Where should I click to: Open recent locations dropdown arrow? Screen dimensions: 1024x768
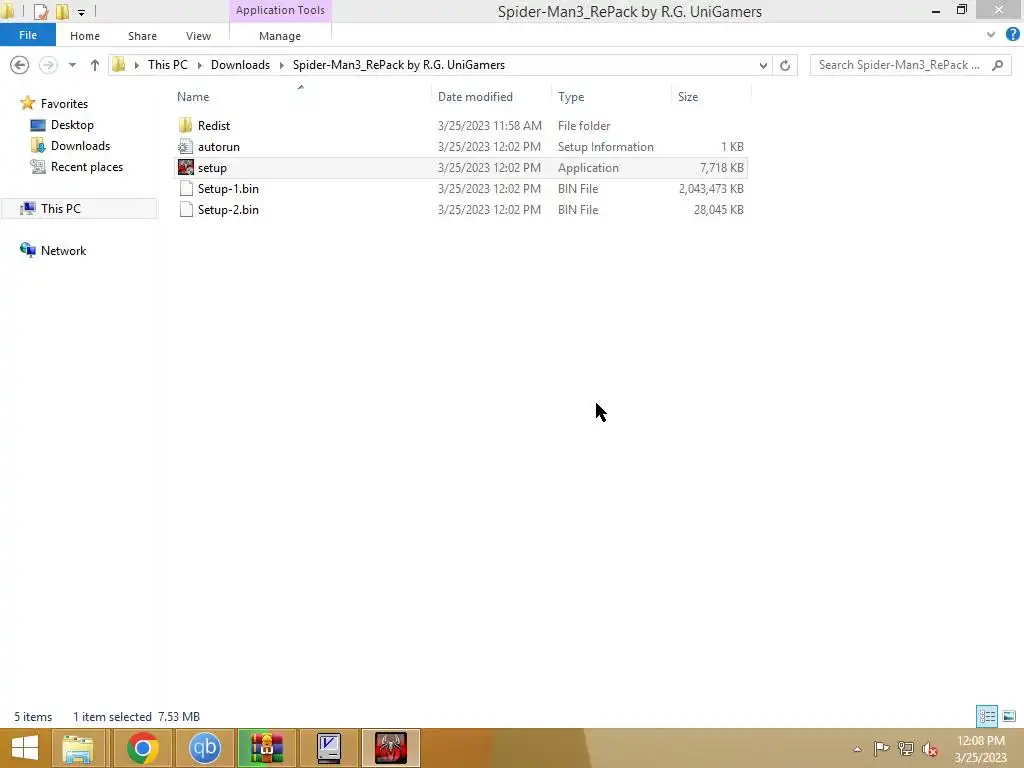click(72, 65)
